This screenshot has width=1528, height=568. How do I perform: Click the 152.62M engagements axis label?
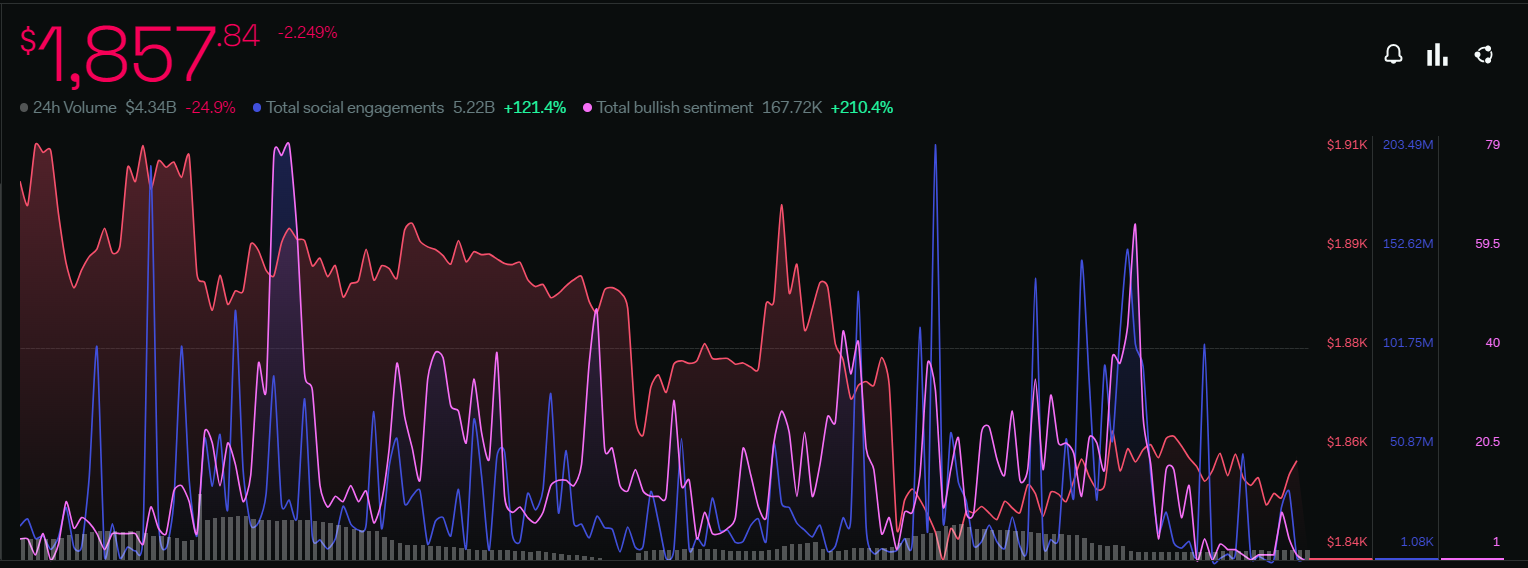pyautogui.click(x=1408, y=244)
